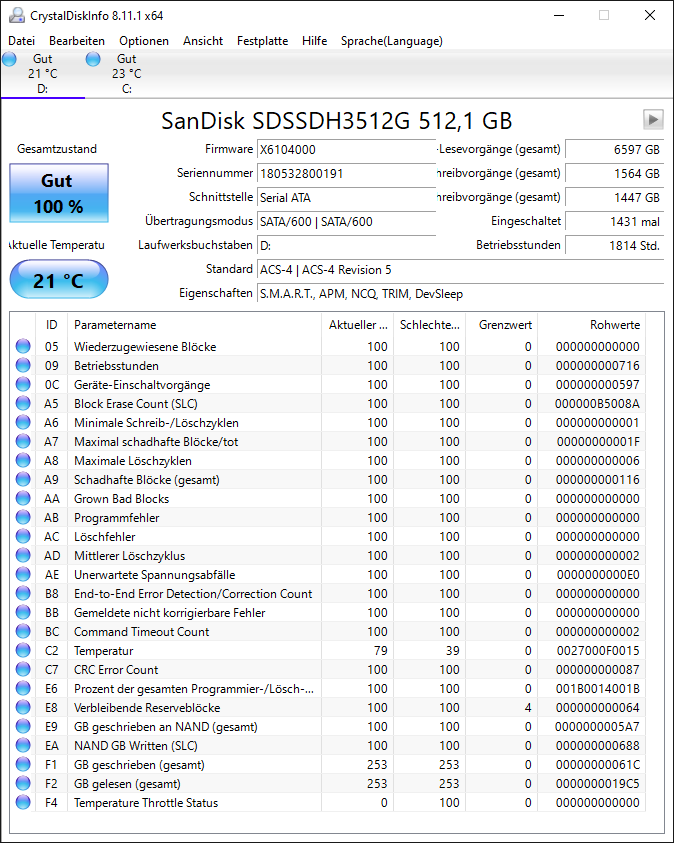The width and height of the screenshot is (674, 843).
Task: Click the drive title SanDisk SDSSDH3512G 512,1 GB
Action: click(336, 120)
